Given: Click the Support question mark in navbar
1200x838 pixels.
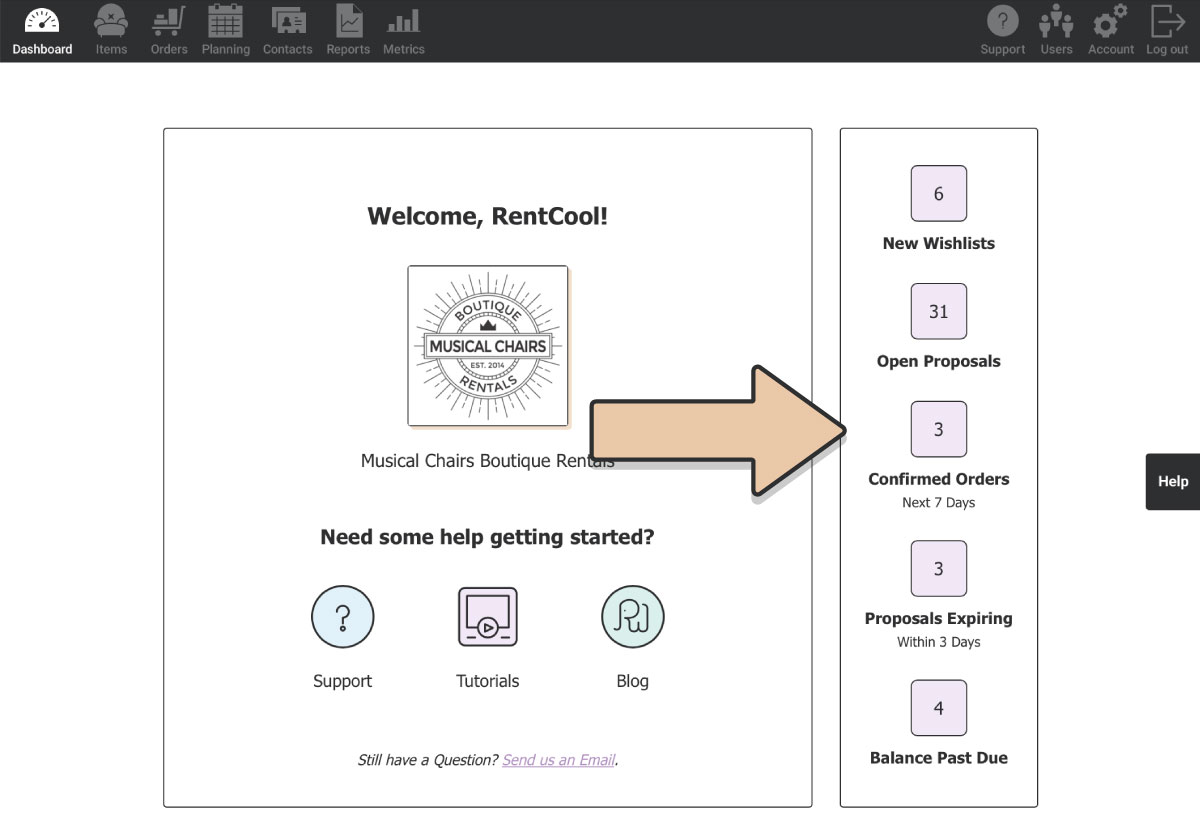Looking at the screenshot, I should [1002, 20].
